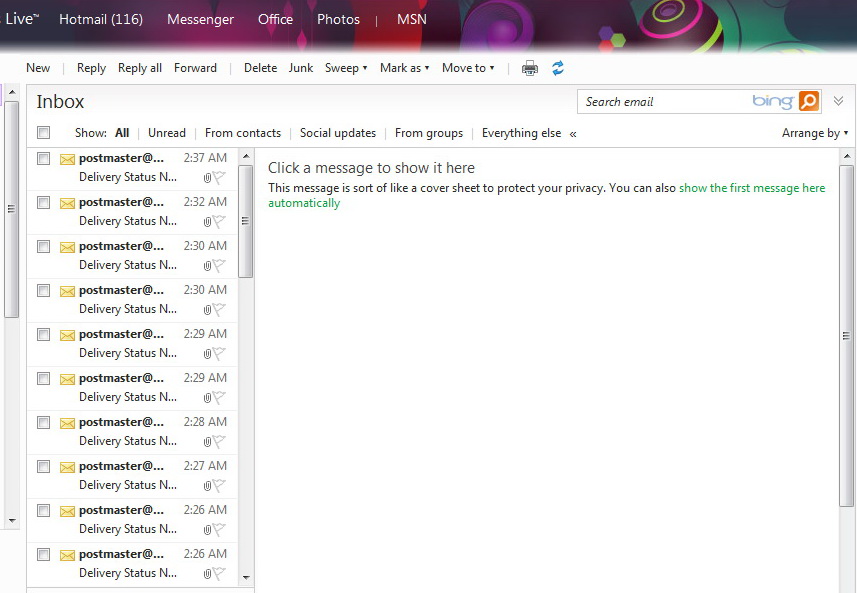Open the Sweep dropdown
Screen dimensions: 857x593
click(x=344, y=68)
